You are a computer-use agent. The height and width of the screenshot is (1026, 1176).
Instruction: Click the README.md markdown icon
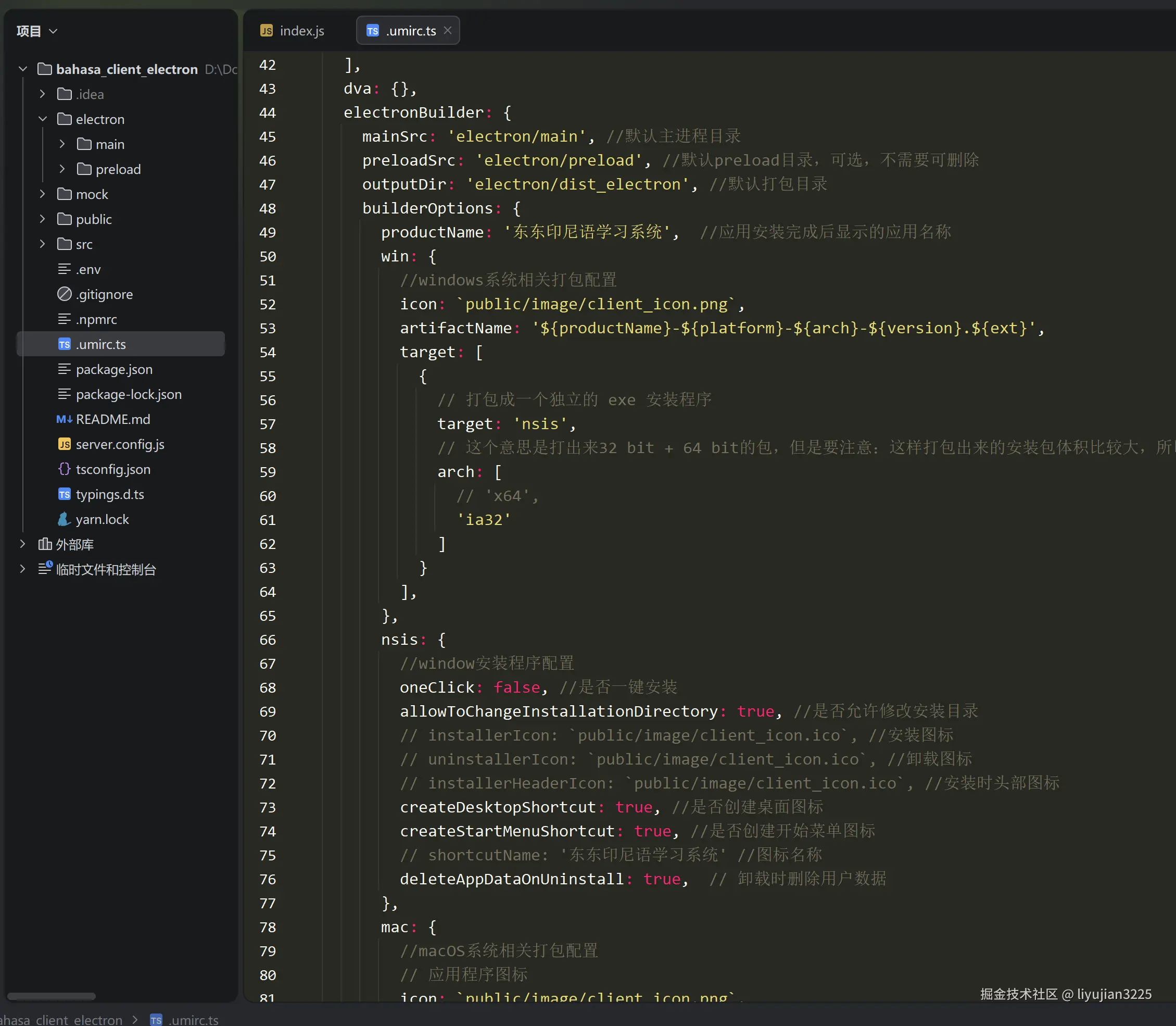coord(64,419)
